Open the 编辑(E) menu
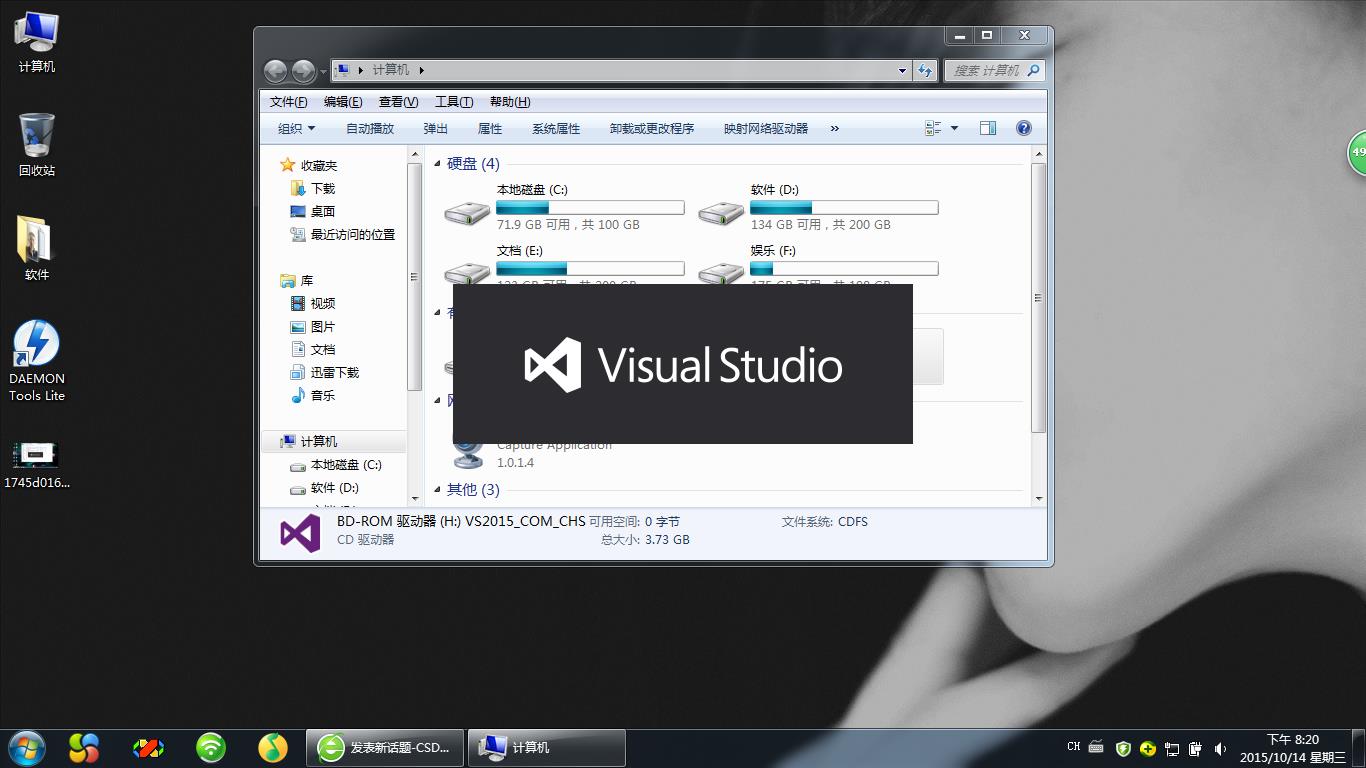1366x768 pixels. tap(343, 102)
